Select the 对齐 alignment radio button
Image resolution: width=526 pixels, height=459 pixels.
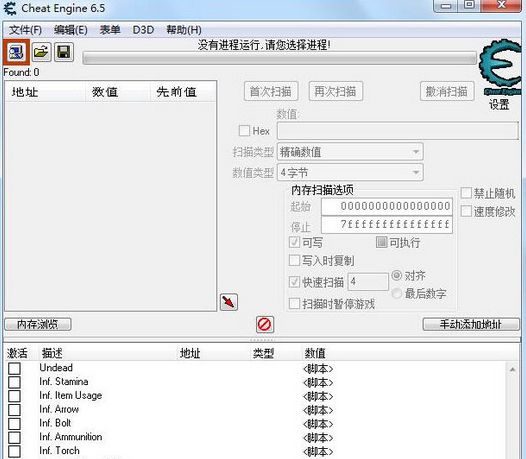(x=397, y=275)
